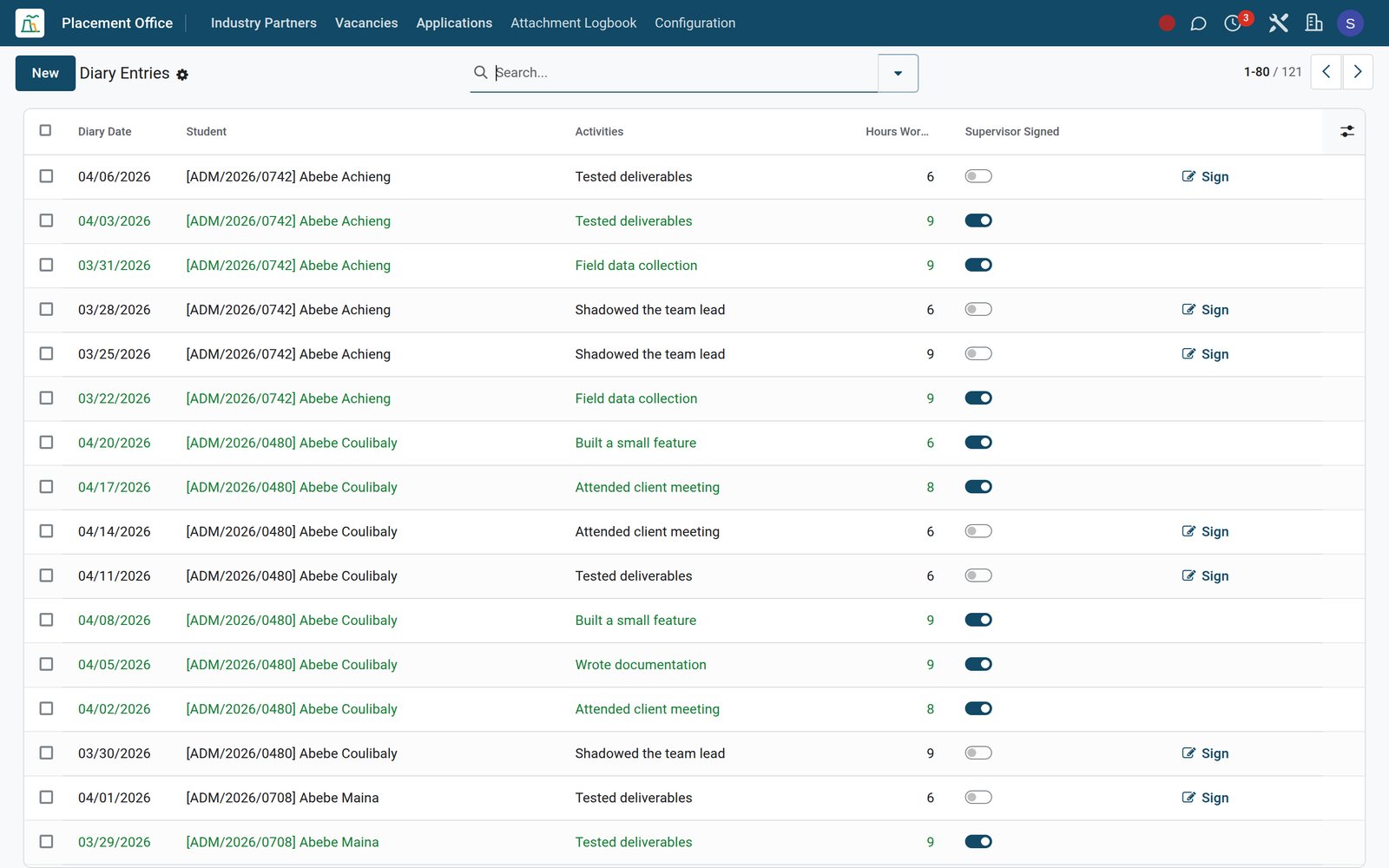1389x868 pixels.
Task: Select all rows with header checkbox
Action: click(x=46, y=130)
